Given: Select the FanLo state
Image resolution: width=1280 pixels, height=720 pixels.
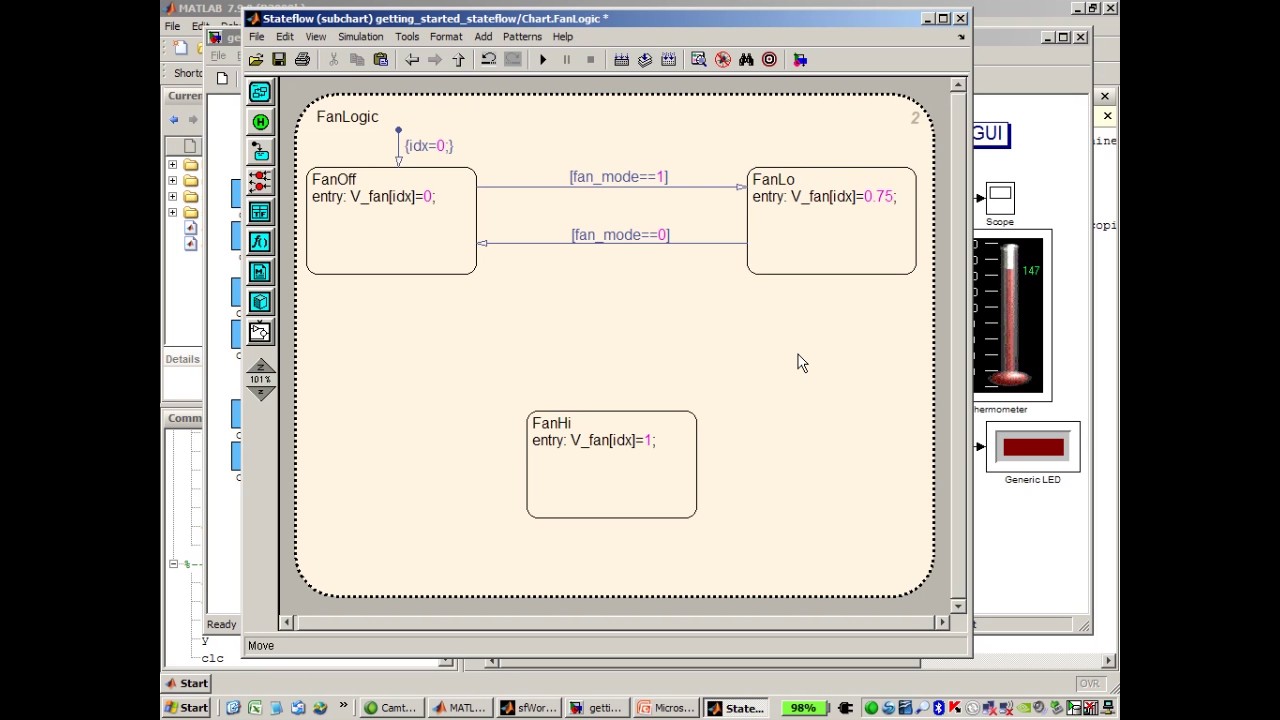Looking at the screenshot, I should [831, 221].
